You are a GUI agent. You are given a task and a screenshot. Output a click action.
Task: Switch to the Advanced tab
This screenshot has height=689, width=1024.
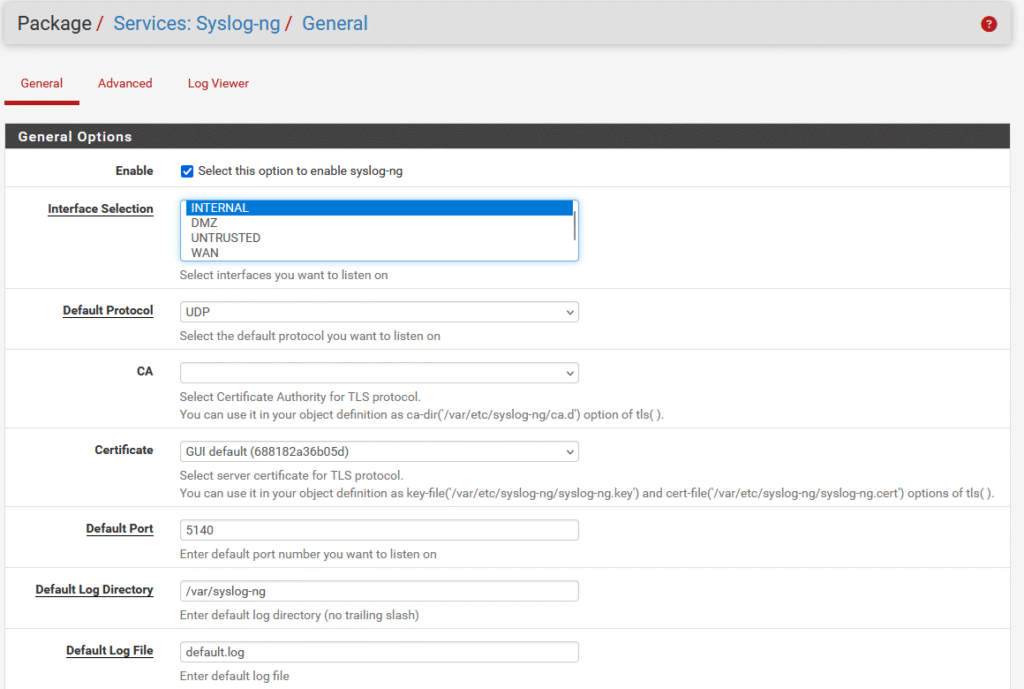(125, 84)
